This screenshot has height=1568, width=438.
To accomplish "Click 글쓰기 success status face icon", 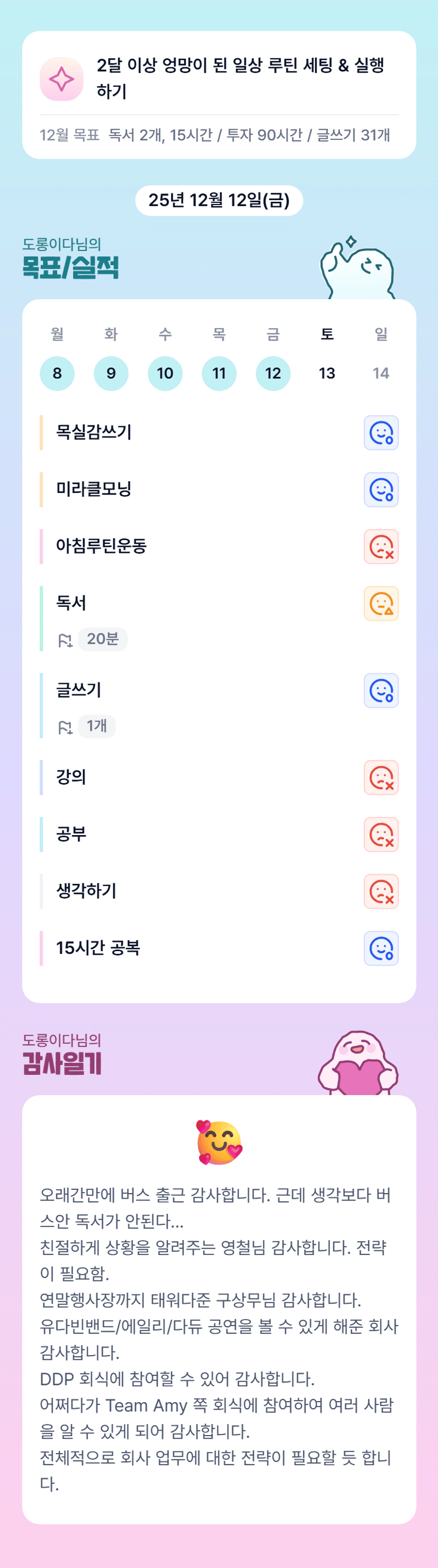I will pyautogui.click(x=381, y=690).
